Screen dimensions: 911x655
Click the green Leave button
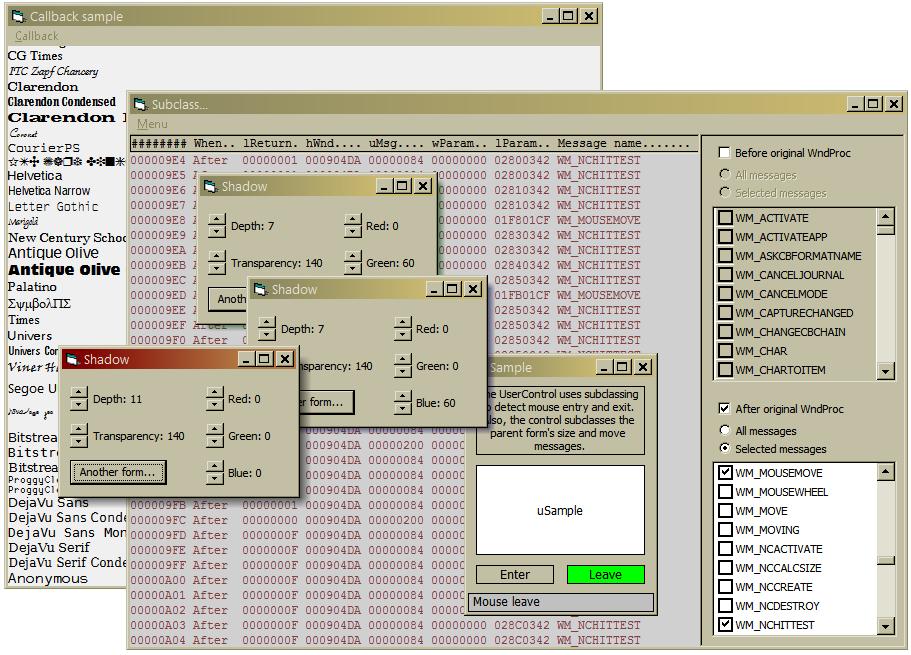605,575
